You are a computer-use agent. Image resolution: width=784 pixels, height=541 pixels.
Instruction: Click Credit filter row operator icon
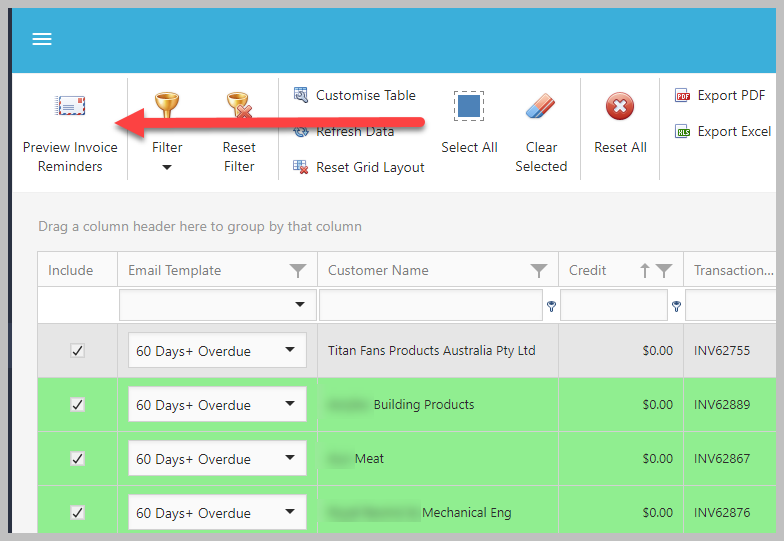click(676, 306)
